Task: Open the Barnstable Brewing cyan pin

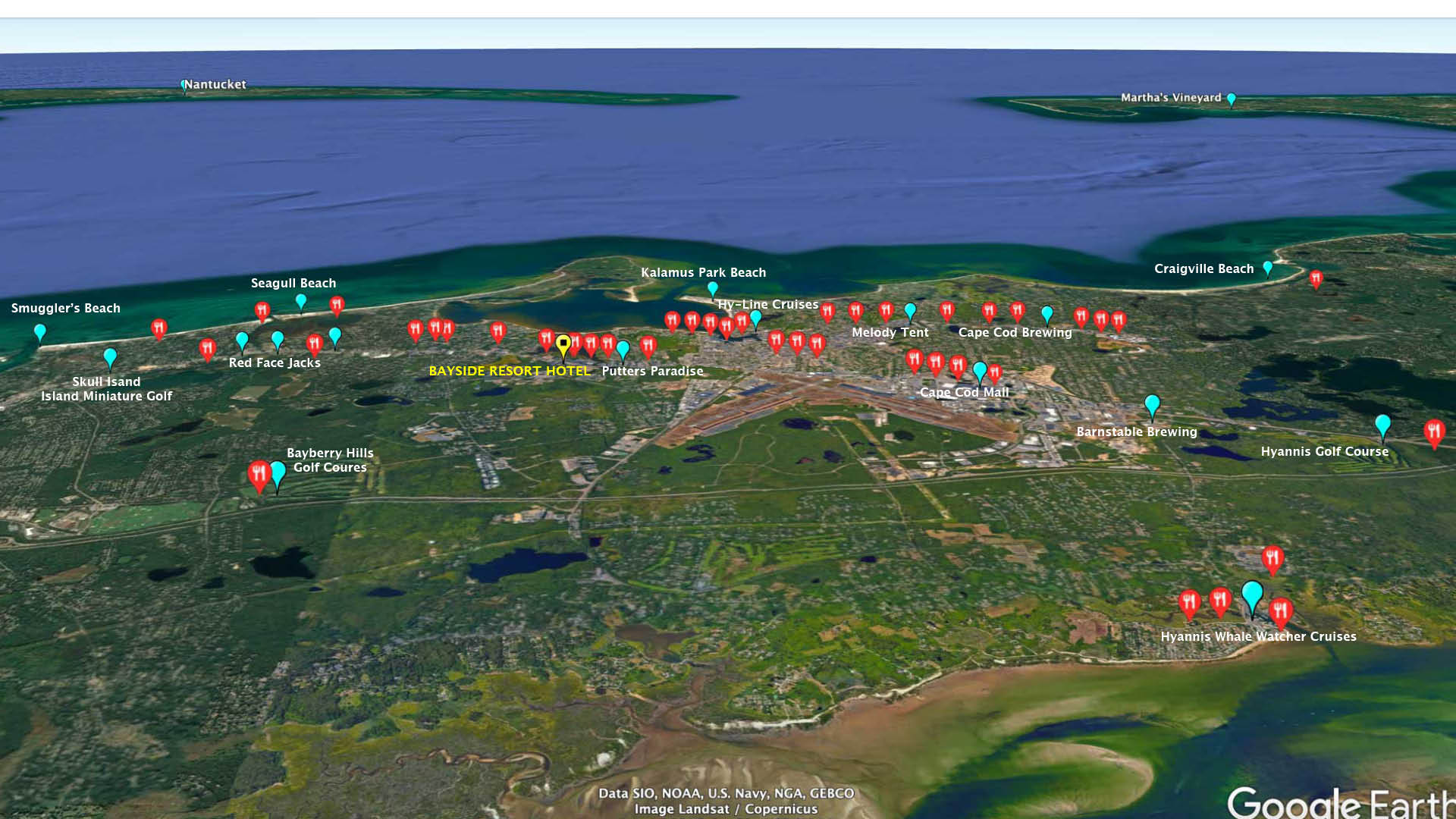Action: click(x=1152, y=407)
